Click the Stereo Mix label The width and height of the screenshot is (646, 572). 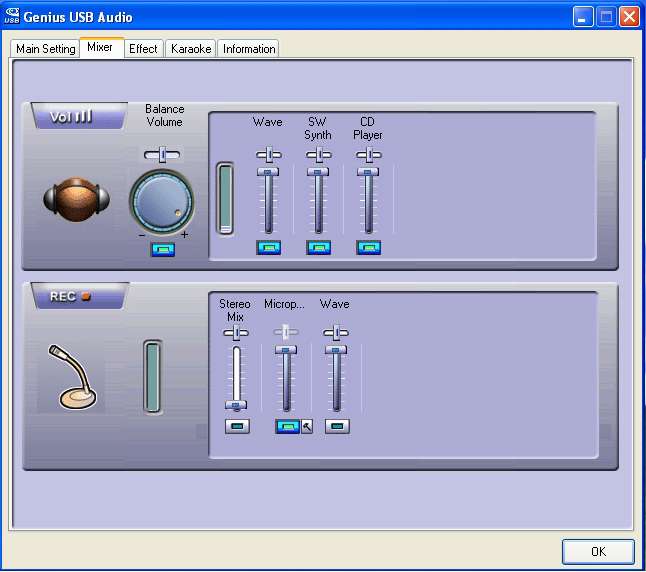pos(235,310)
